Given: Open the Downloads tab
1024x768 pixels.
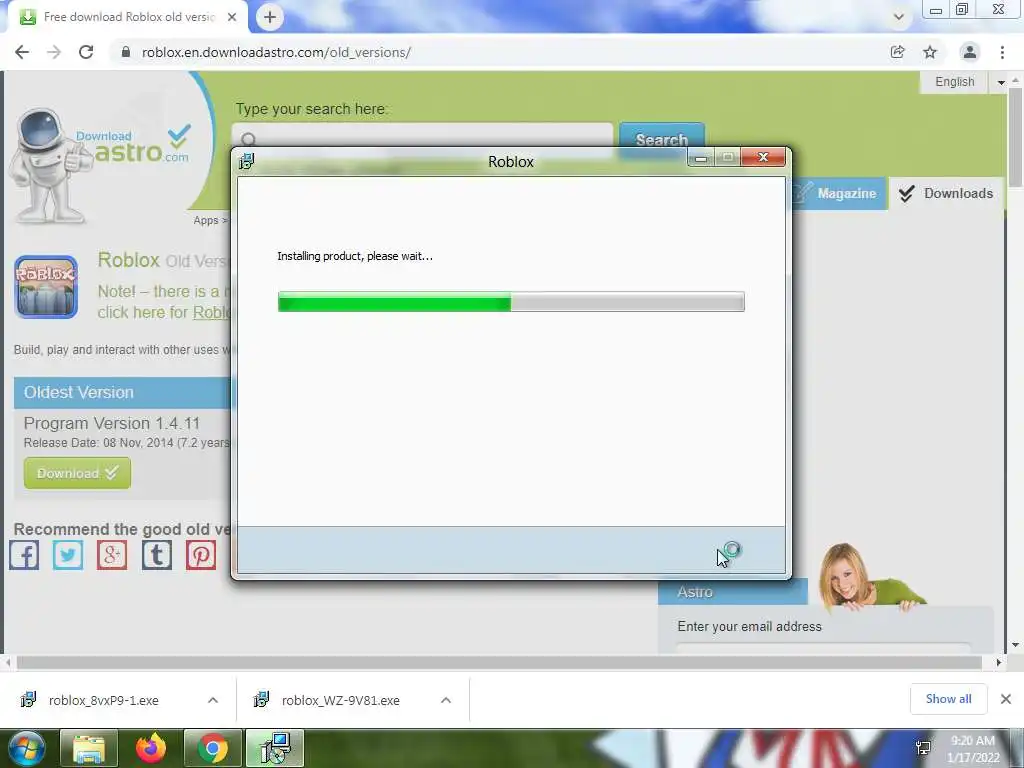Looking at the screenshot, I should 945,193.
